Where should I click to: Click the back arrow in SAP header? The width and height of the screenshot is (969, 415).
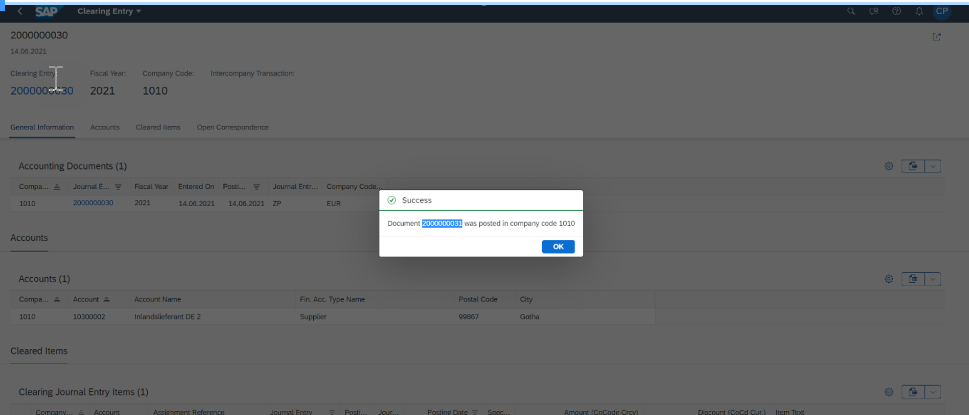(20, 11)
